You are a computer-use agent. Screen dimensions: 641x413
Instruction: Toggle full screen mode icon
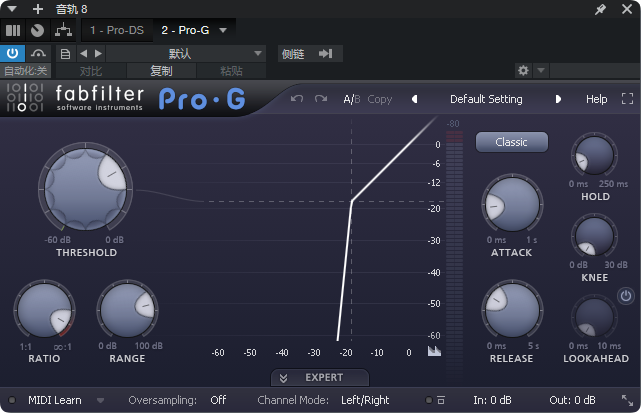(627, 99)
